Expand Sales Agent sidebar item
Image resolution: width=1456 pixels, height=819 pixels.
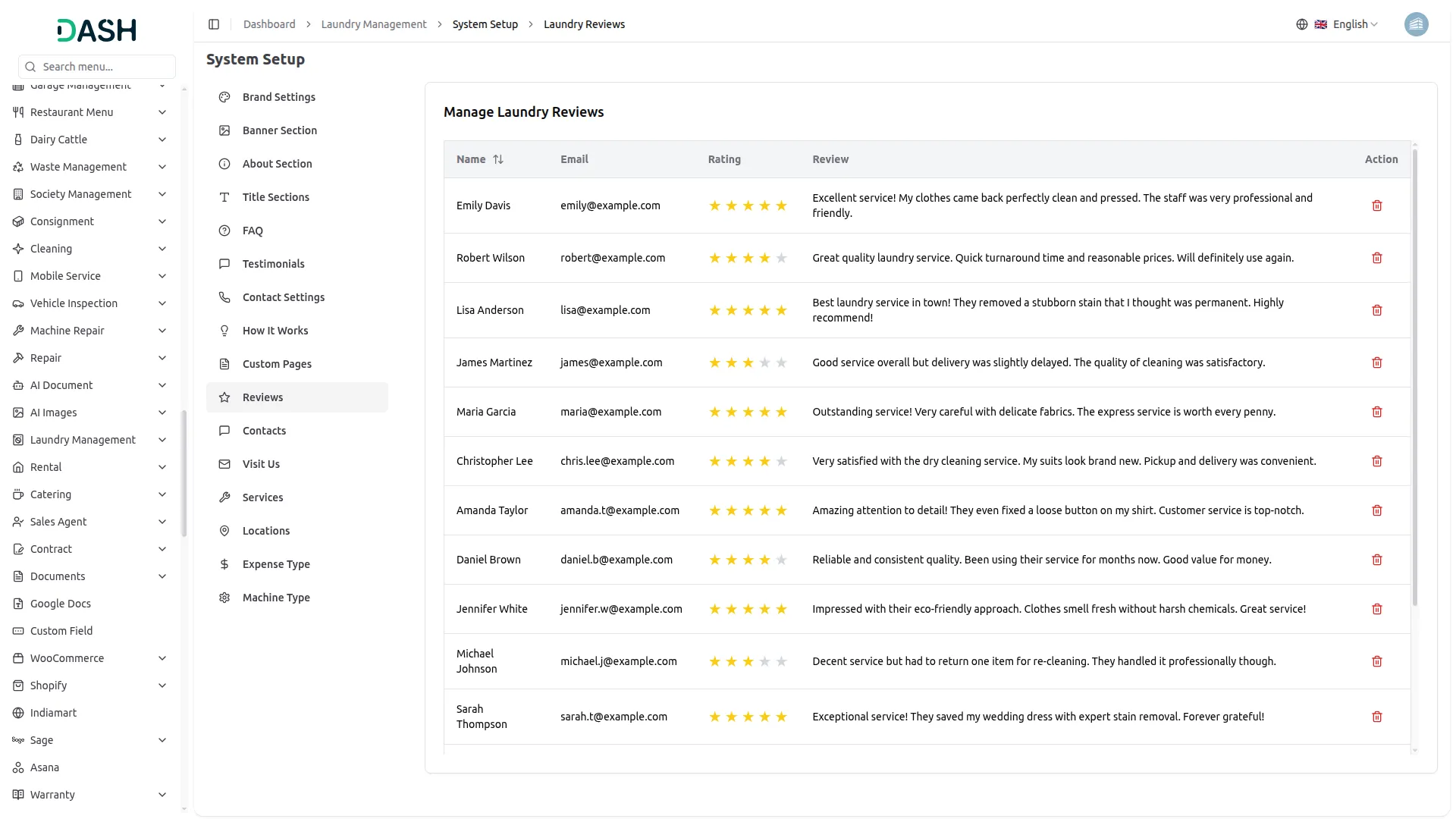pyautogui.click(x=90, y=522)
